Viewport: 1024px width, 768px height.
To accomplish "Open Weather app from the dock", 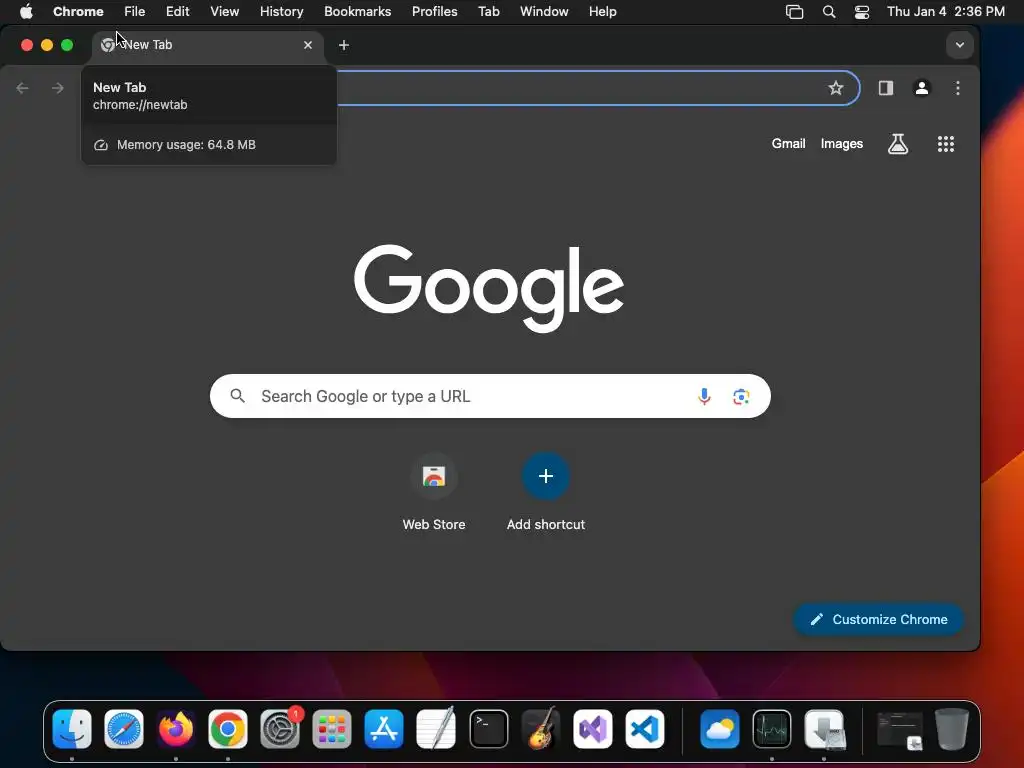I will pos(720,729).
